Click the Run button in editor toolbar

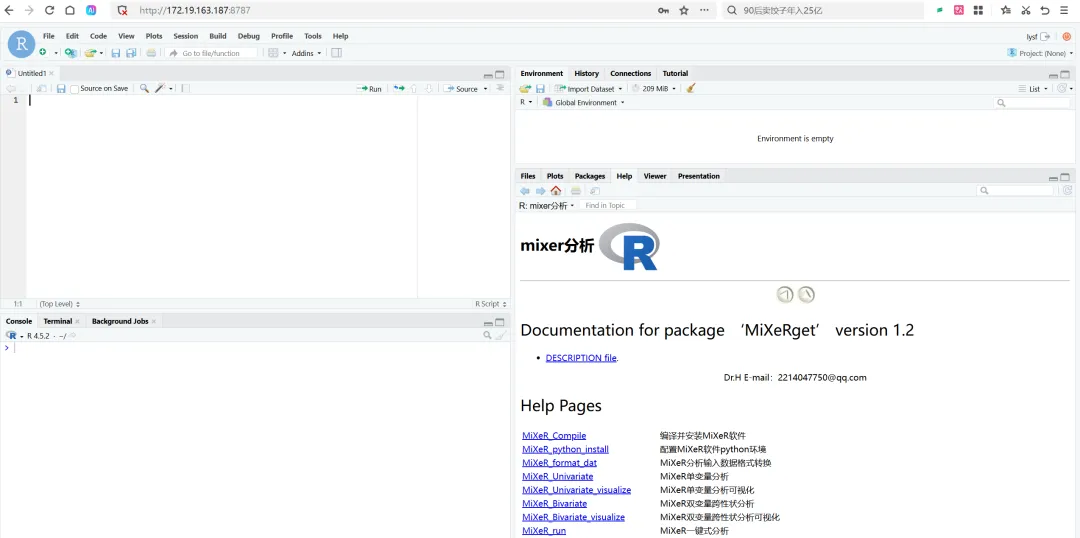click(368, 89)
